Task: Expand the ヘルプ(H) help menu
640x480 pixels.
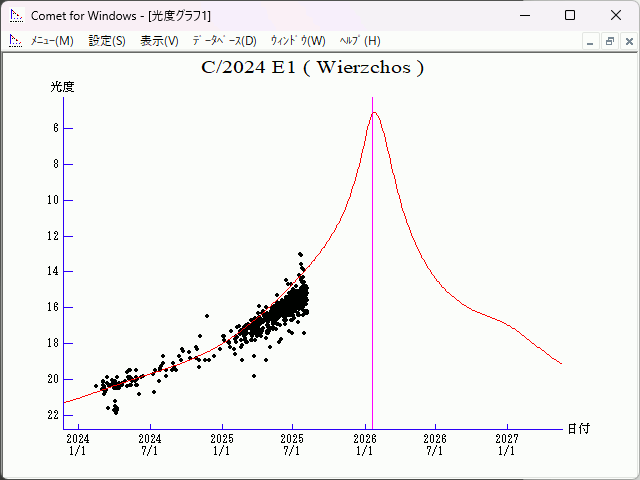Action: 360,41
